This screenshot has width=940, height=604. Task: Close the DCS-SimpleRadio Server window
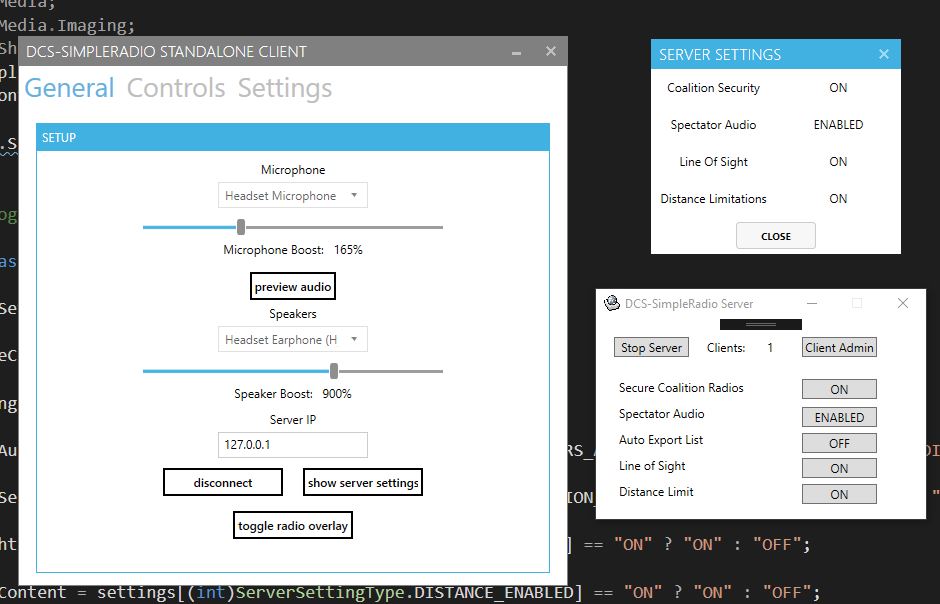coord(903,303)
